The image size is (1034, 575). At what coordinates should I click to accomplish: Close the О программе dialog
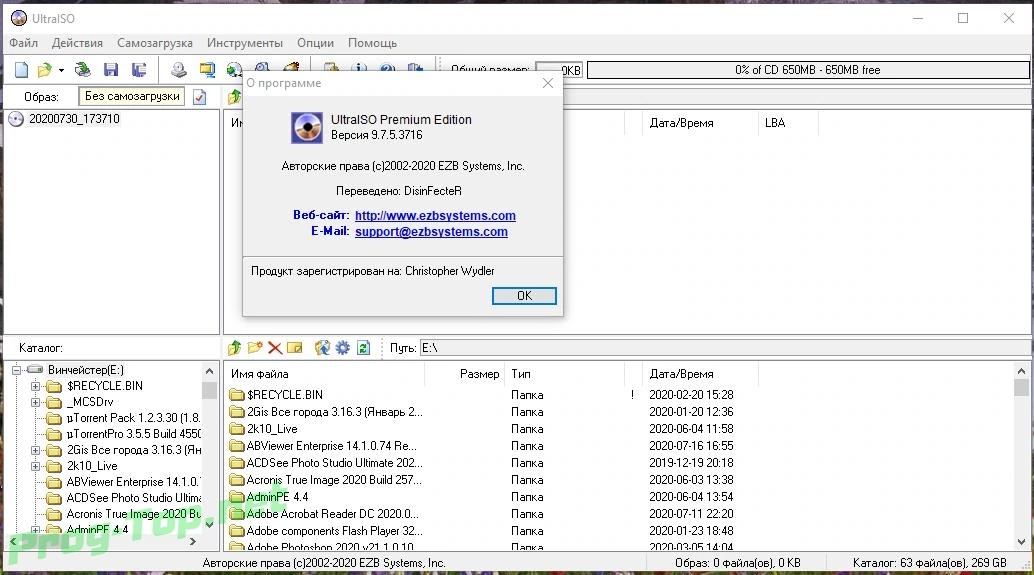pos(548,83)
